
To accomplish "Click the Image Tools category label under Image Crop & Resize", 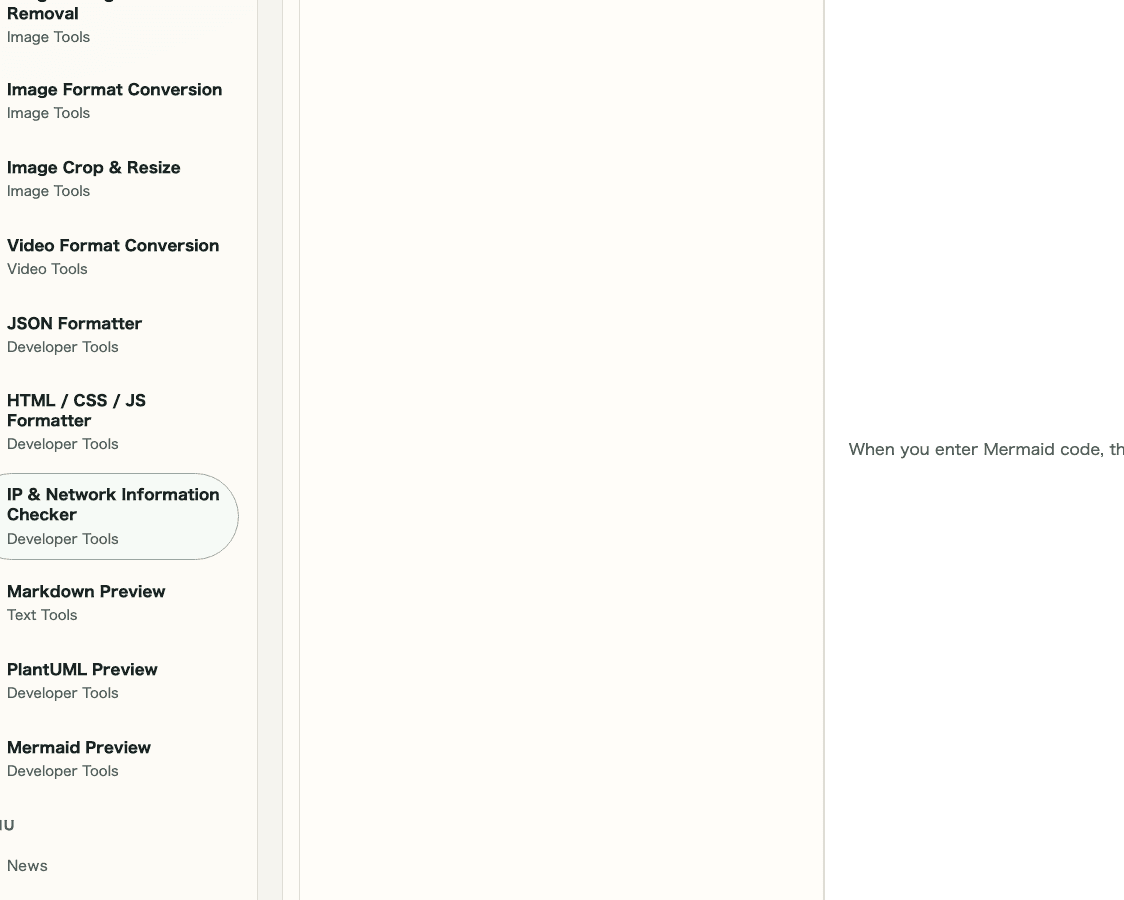I will click(x=48, y=191).
